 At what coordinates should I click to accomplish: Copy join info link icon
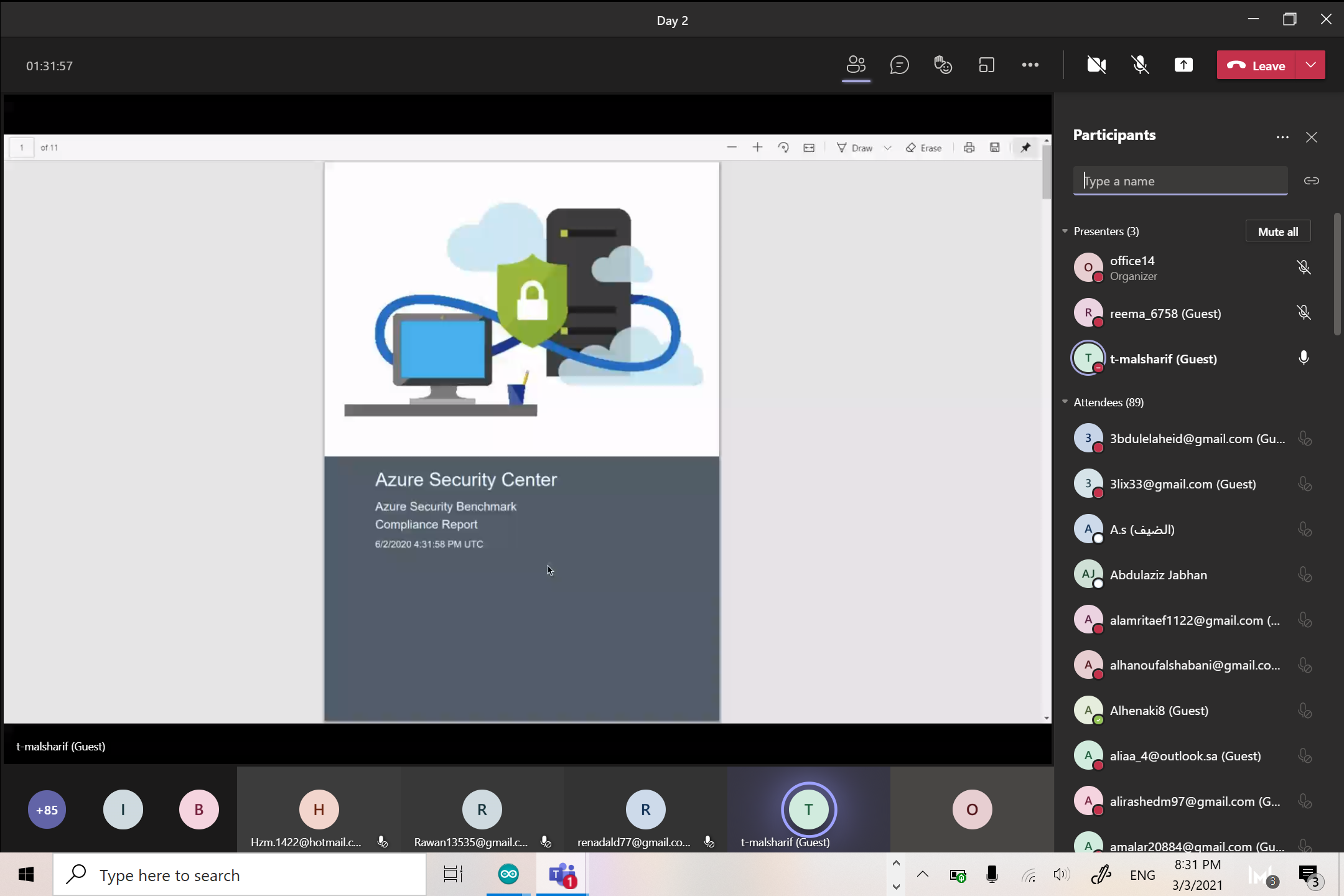pos(1311,181)
